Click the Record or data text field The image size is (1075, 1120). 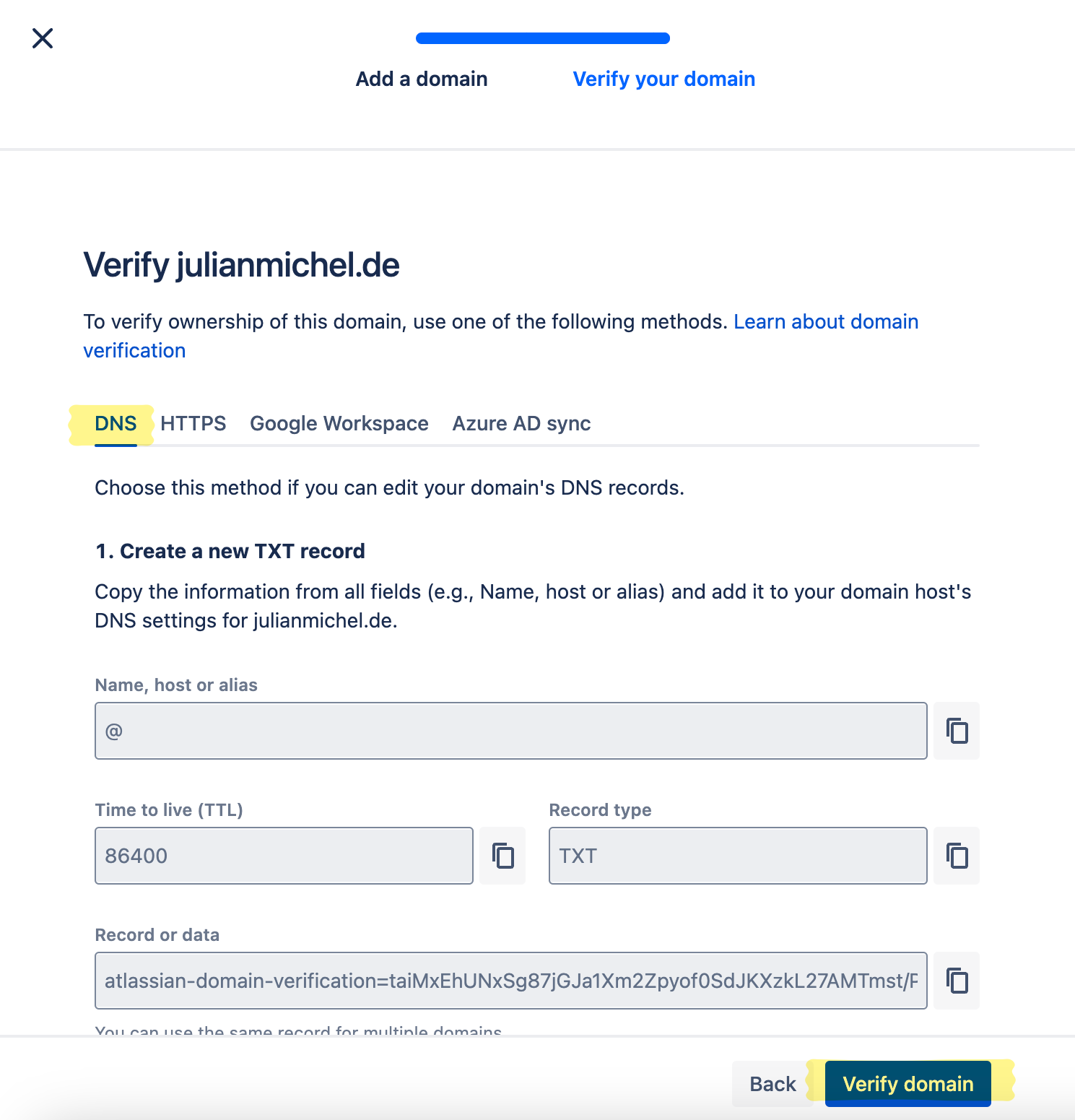coord(510,981)
